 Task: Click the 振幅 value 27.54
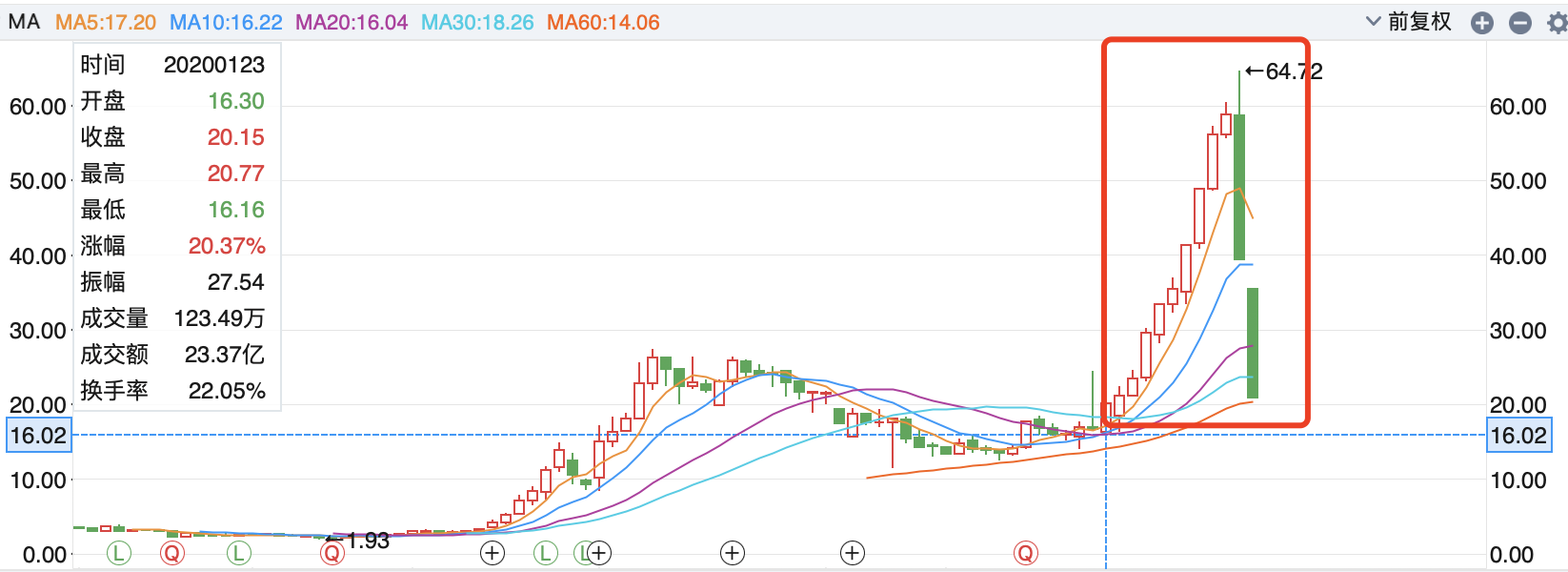click(x=236, y=282)
